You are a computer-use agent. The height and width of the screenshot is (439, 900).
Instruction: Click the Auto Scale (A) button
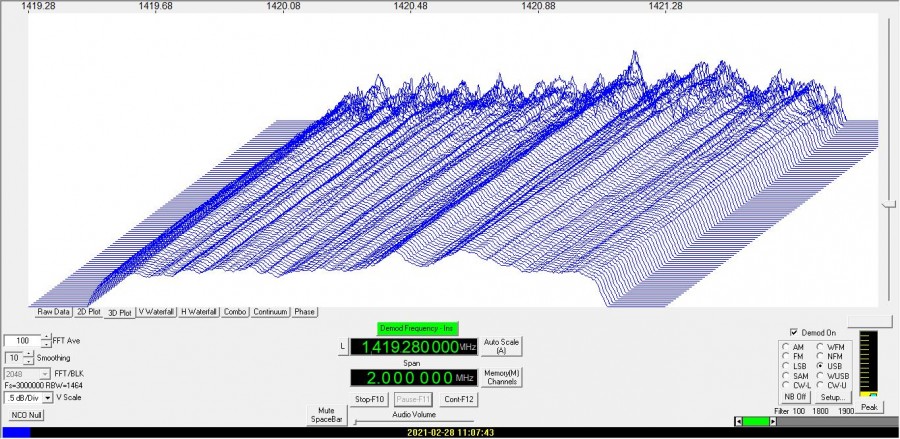click(501, 346)
